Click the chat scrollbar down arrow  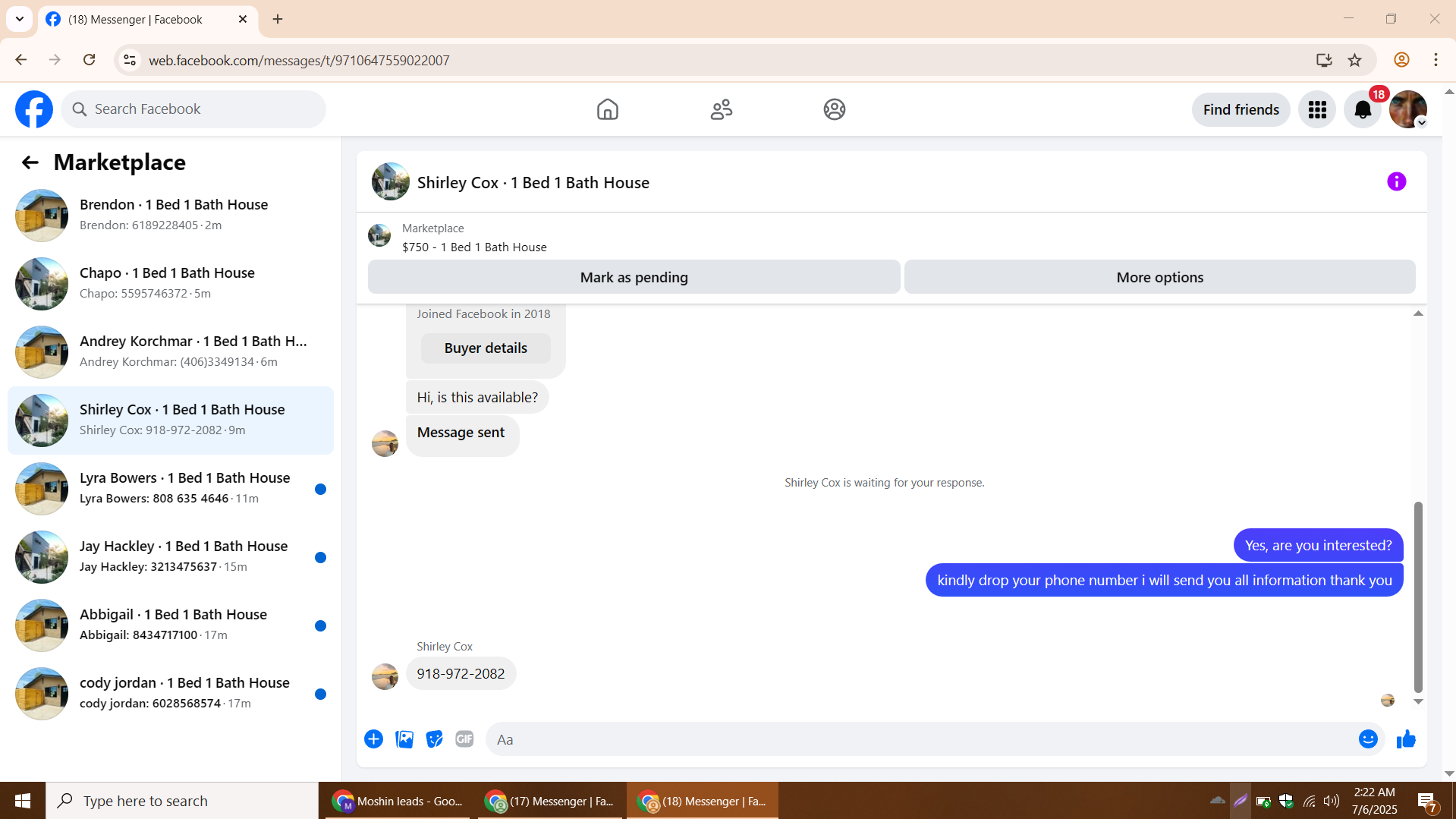[x=1418, y=702]
